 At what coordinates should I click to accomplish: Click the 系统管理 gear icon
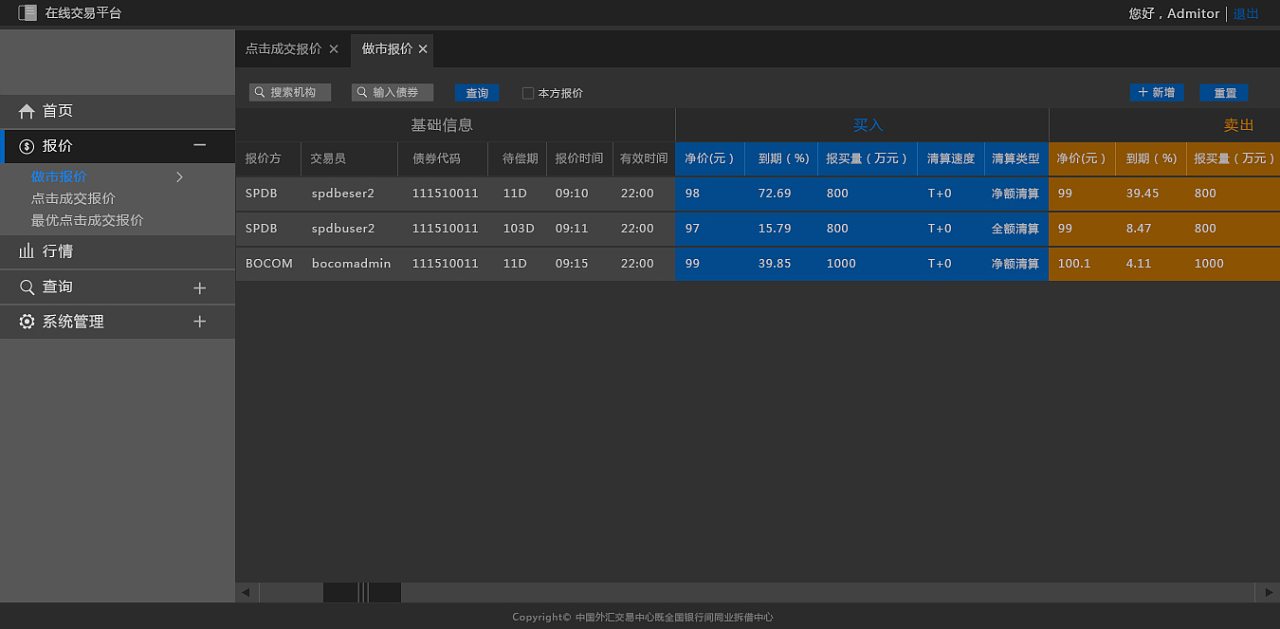click(x=27, y=322)
